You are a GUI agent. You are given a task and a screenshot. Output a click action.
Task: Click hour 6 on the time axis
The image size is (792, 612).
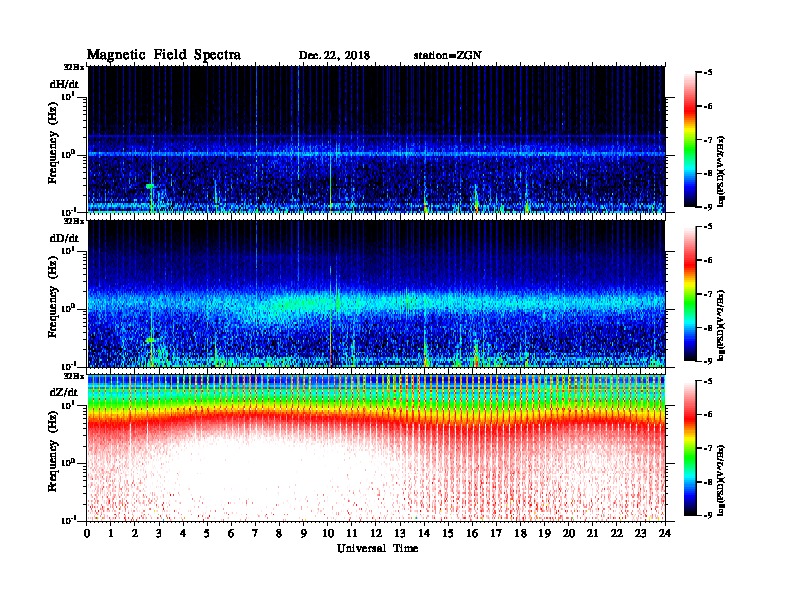pyautogui.click(x=231, y=534)
